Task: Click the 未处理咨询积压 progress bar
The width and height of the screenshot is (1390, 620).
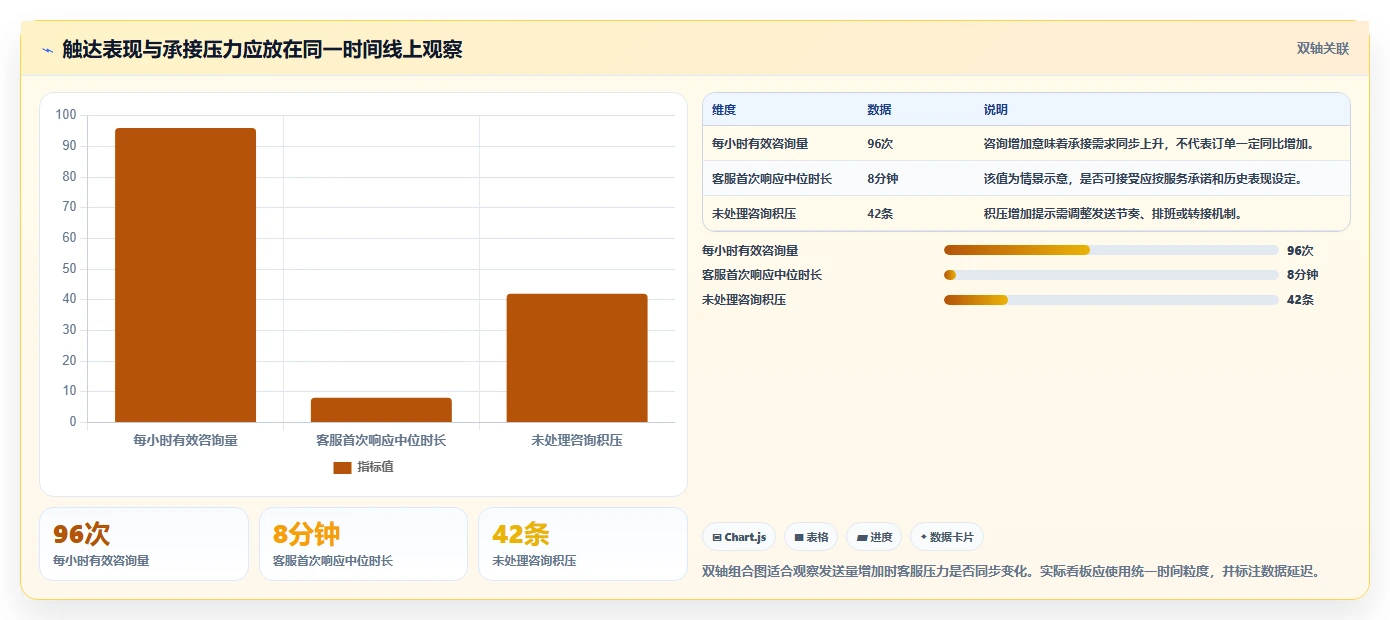Action: 1111,300
